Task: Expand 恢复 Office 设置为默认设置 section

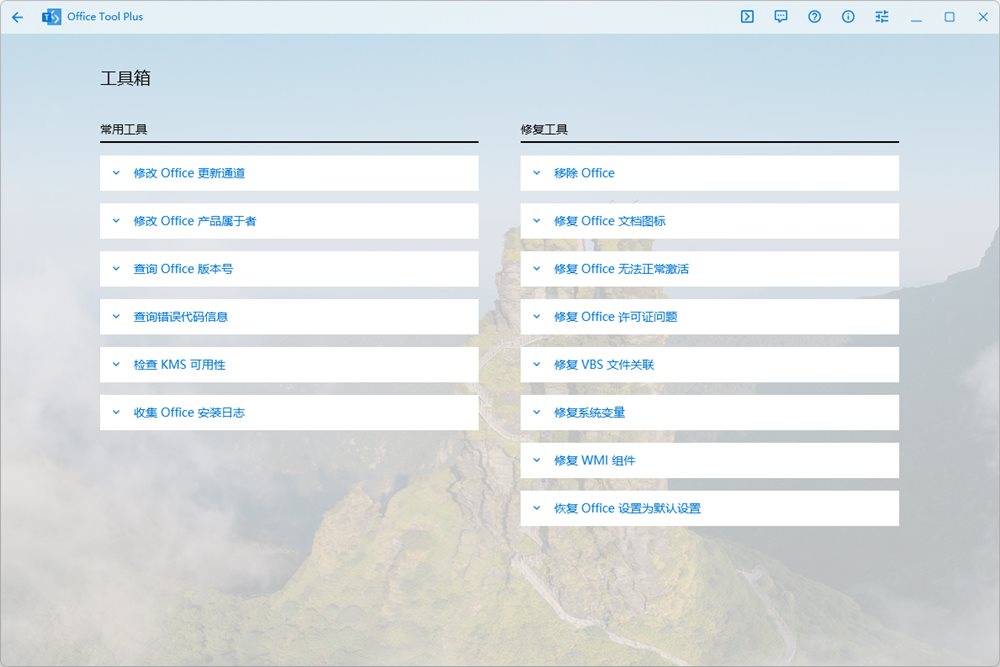Action: (x=709, y=509)
